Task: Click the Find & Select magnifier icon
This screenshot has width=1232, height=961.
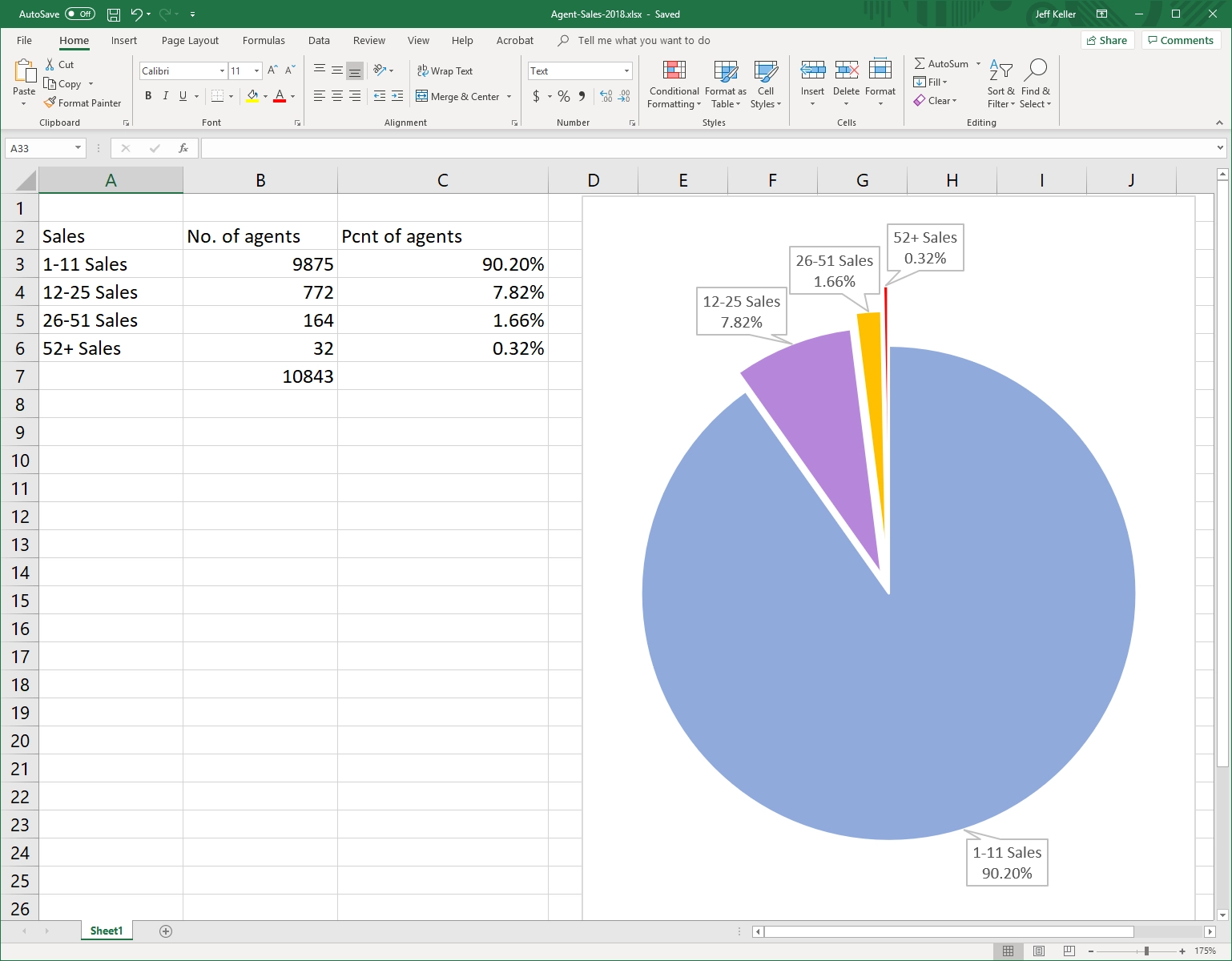Action: click(x=1035, y=70)
